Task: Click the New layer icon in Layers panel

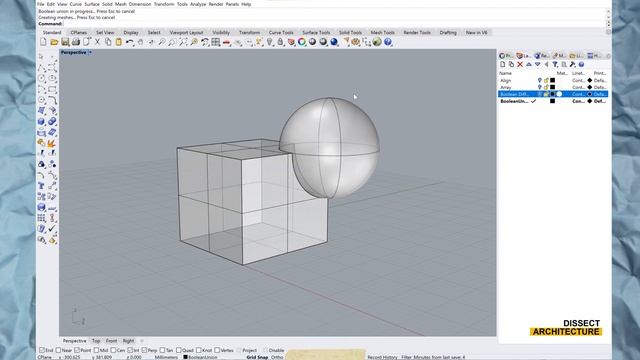Action: coord(502,64)
